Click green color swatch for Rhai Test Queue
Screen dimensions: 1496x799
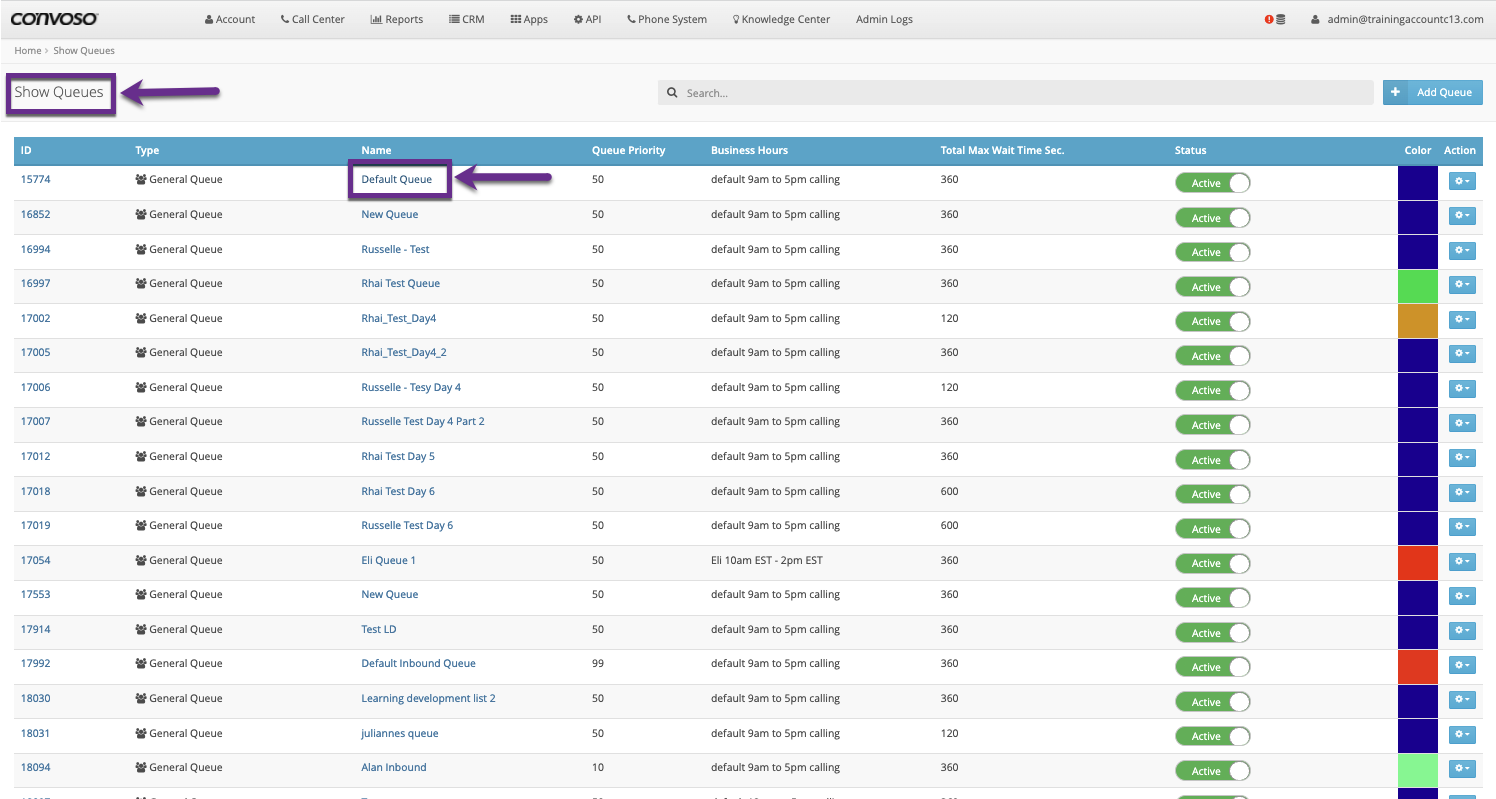pyautogui.click(x=1417, y=285)
